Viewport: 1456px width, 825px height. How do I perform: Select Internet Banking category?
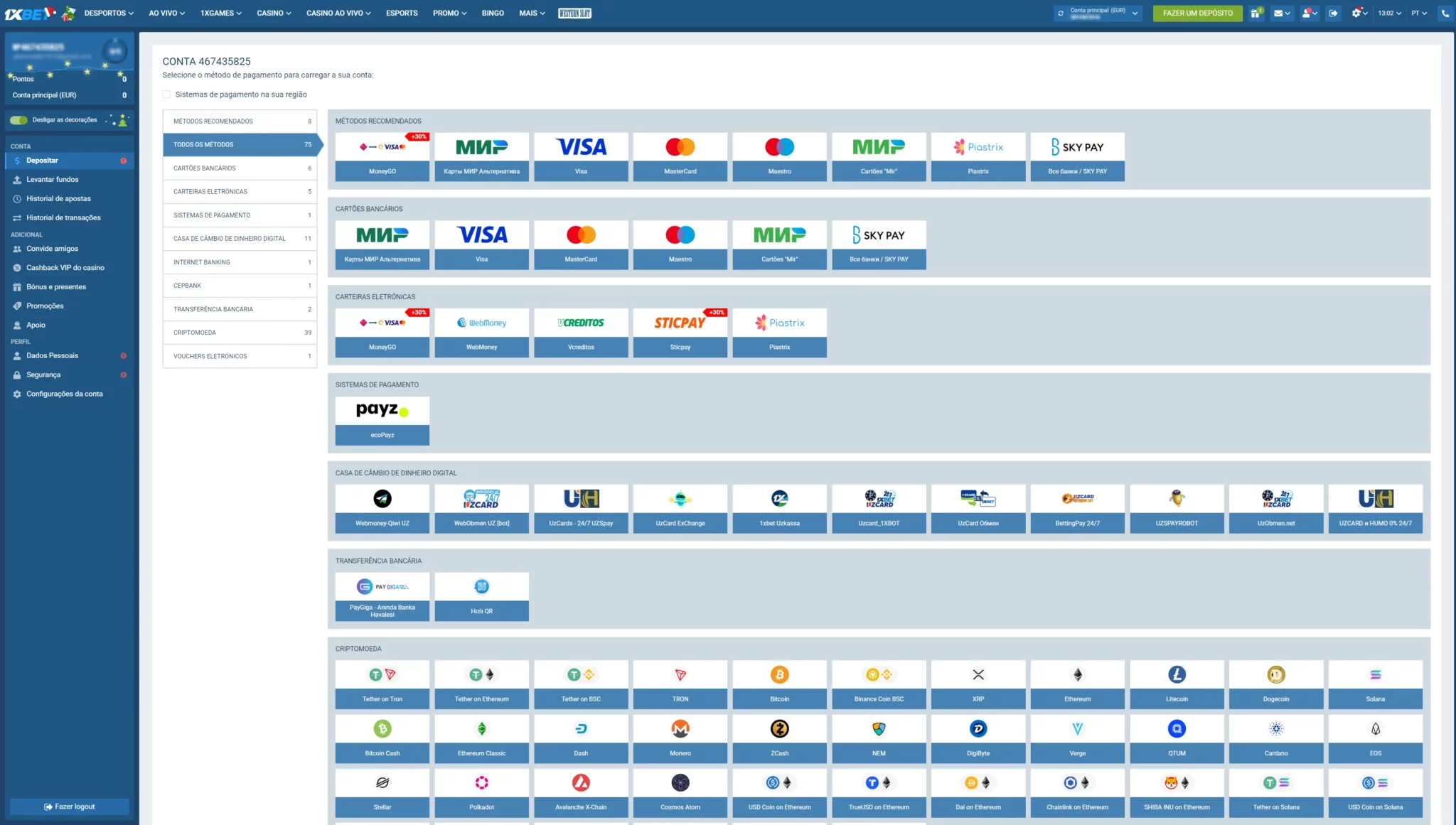[x=240, y=262]
